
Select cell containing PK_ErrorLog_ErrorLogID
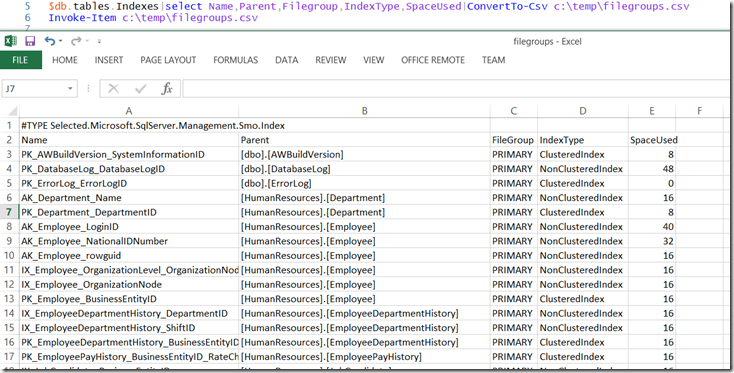[129, 183]
